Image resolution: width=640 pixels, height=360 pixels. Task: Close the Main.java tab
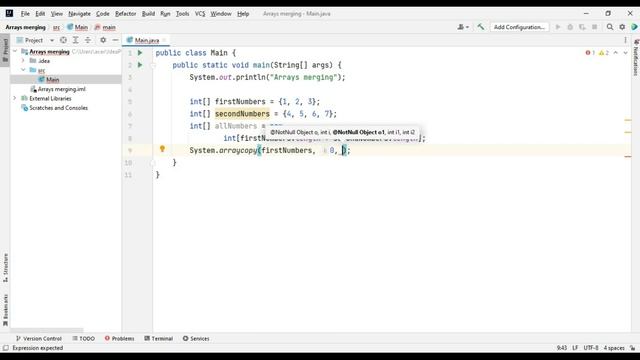(x=164, y=40)
